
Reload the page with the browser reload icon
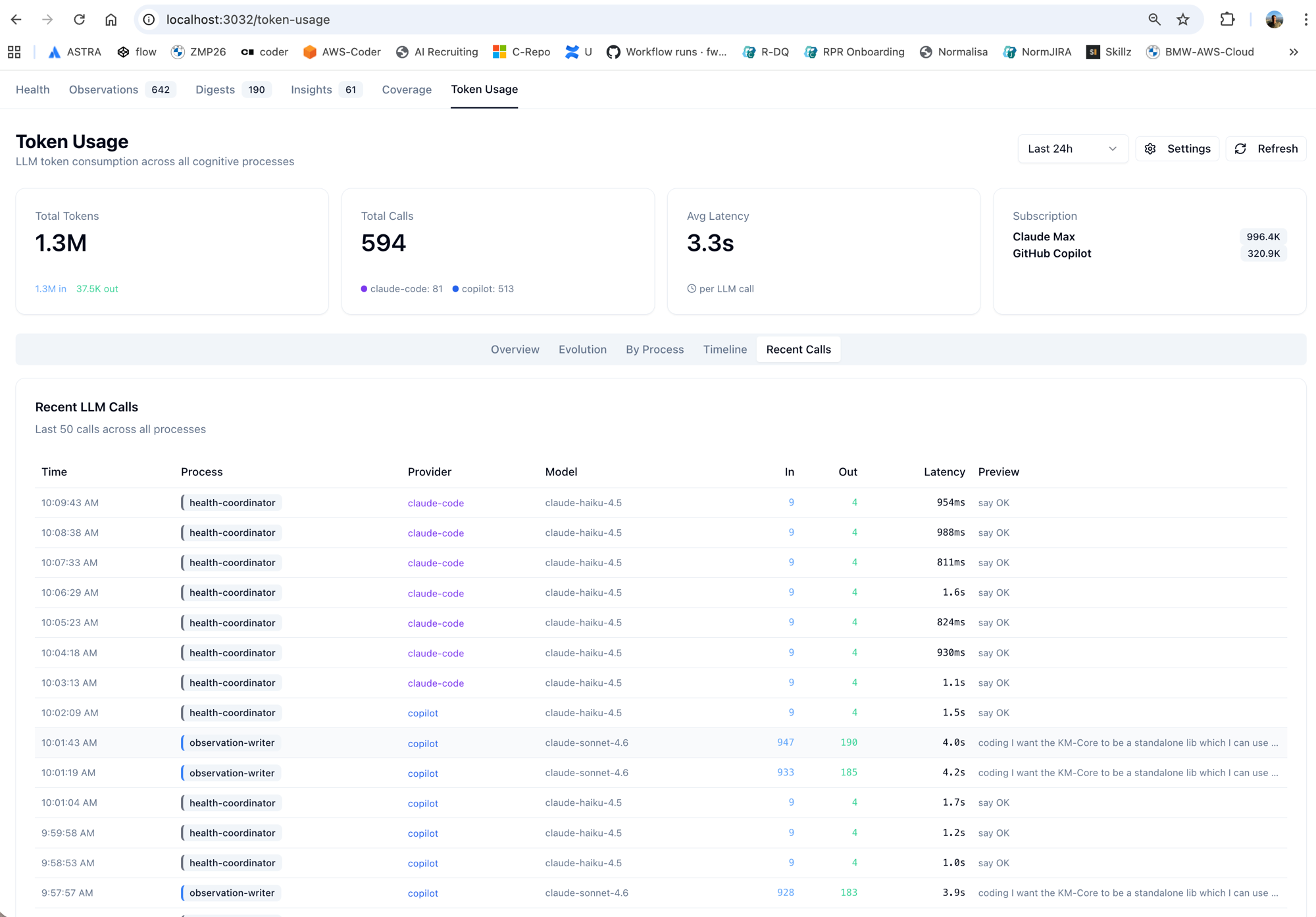point(79,20)
